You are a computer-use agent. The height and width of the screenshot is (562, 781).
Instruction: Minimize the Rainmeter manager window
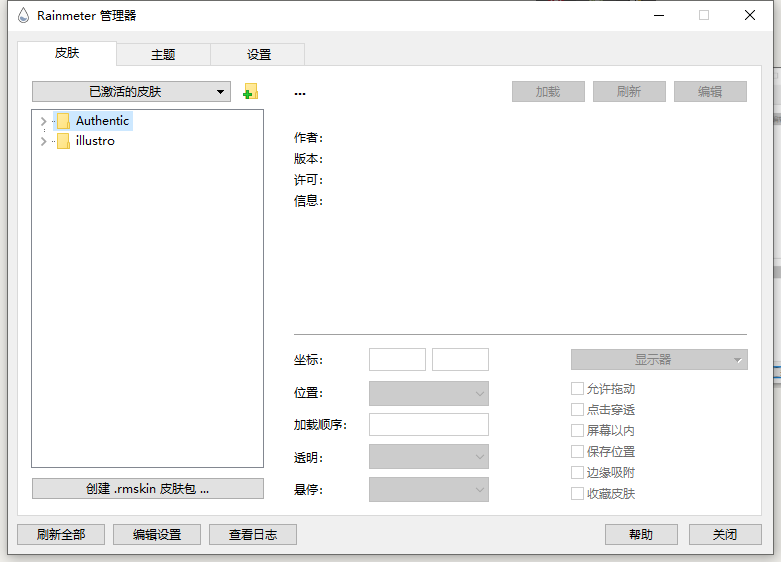659,15
